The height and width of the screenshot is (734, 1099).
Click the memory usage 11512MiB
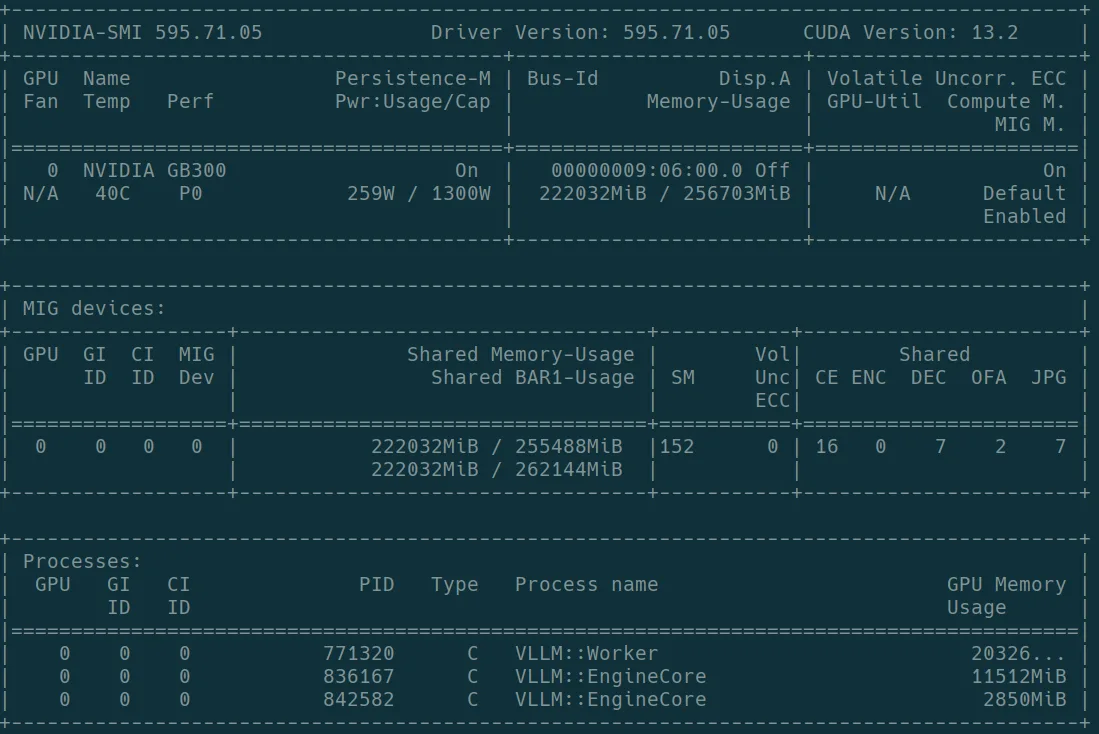[1018, 677]
